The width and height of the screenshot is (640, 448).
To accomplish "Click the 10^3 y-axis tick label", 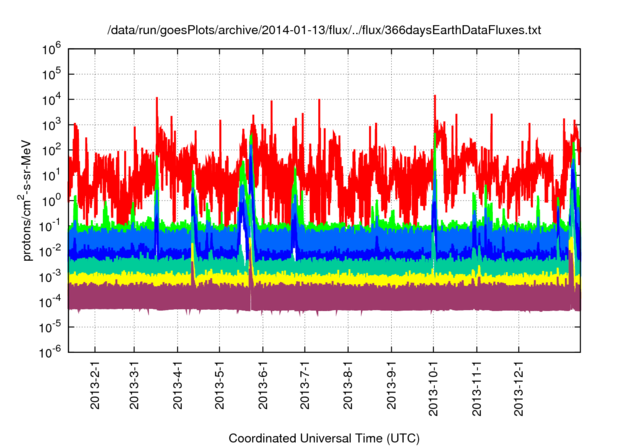I will click(51, 125).
